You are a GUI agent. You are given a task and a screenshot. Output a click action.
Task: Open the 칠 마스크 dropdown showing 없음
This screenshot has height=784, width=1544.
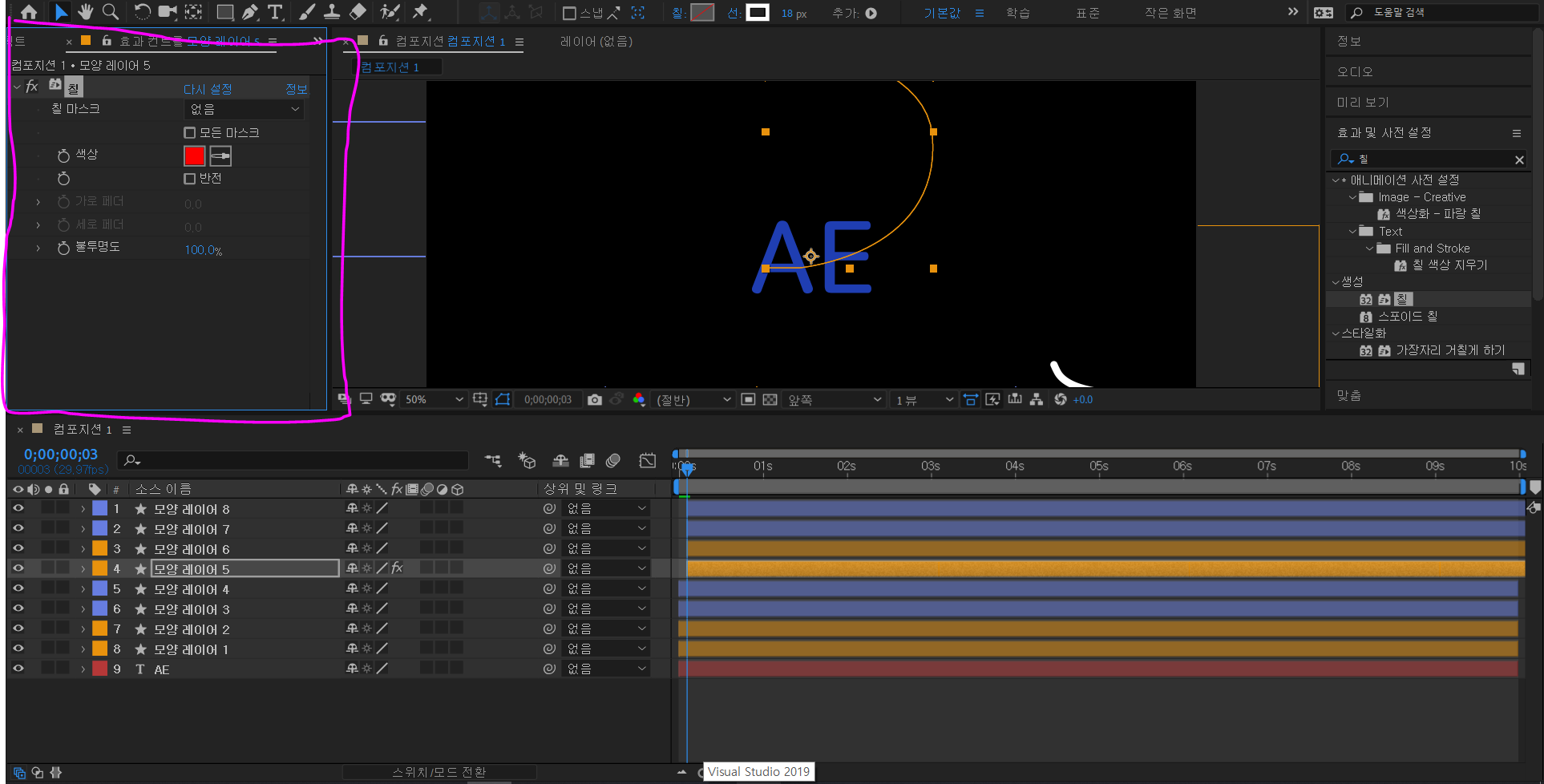pos(245,110)
